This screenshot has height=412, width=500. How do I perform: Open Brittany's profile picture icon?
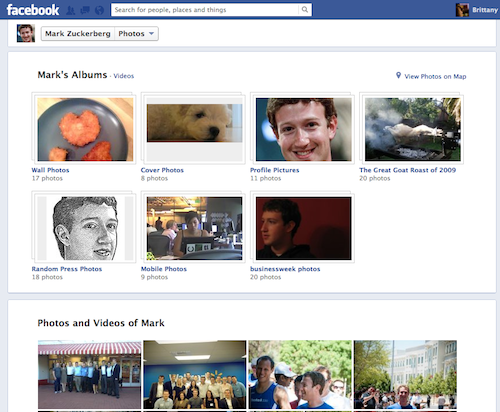tap(462, 10)
